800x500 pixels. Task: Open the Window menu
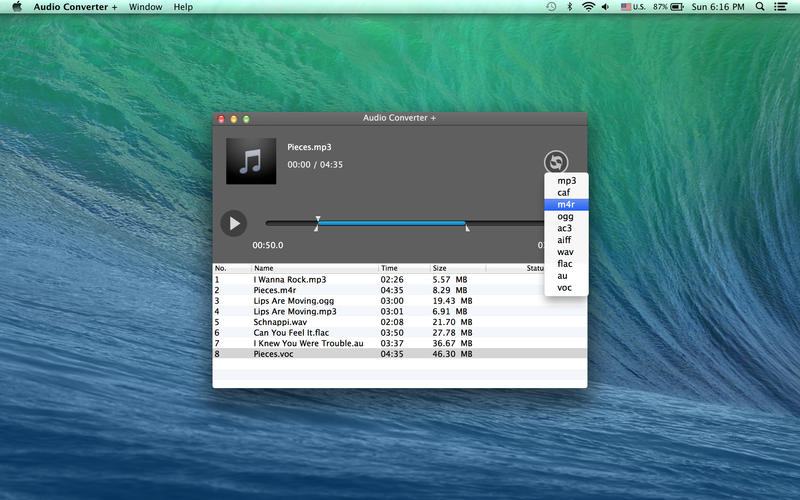pyautogui.click(x=145, y=7)
